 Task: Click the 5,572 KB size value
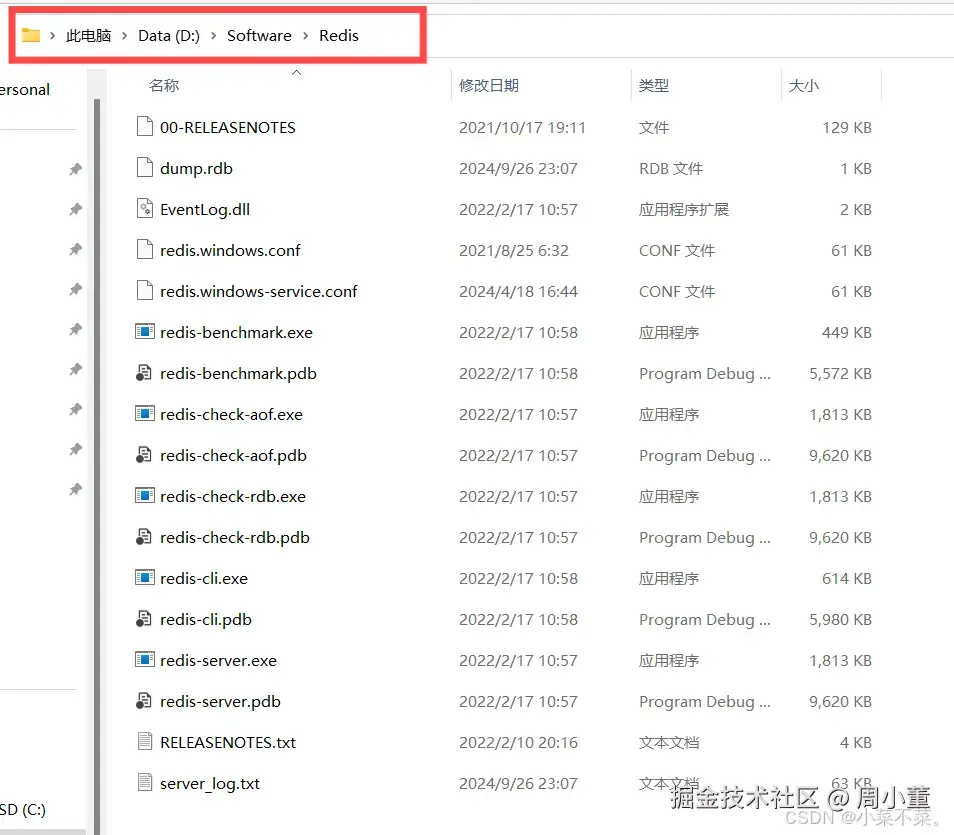click(x=840, y=373)
